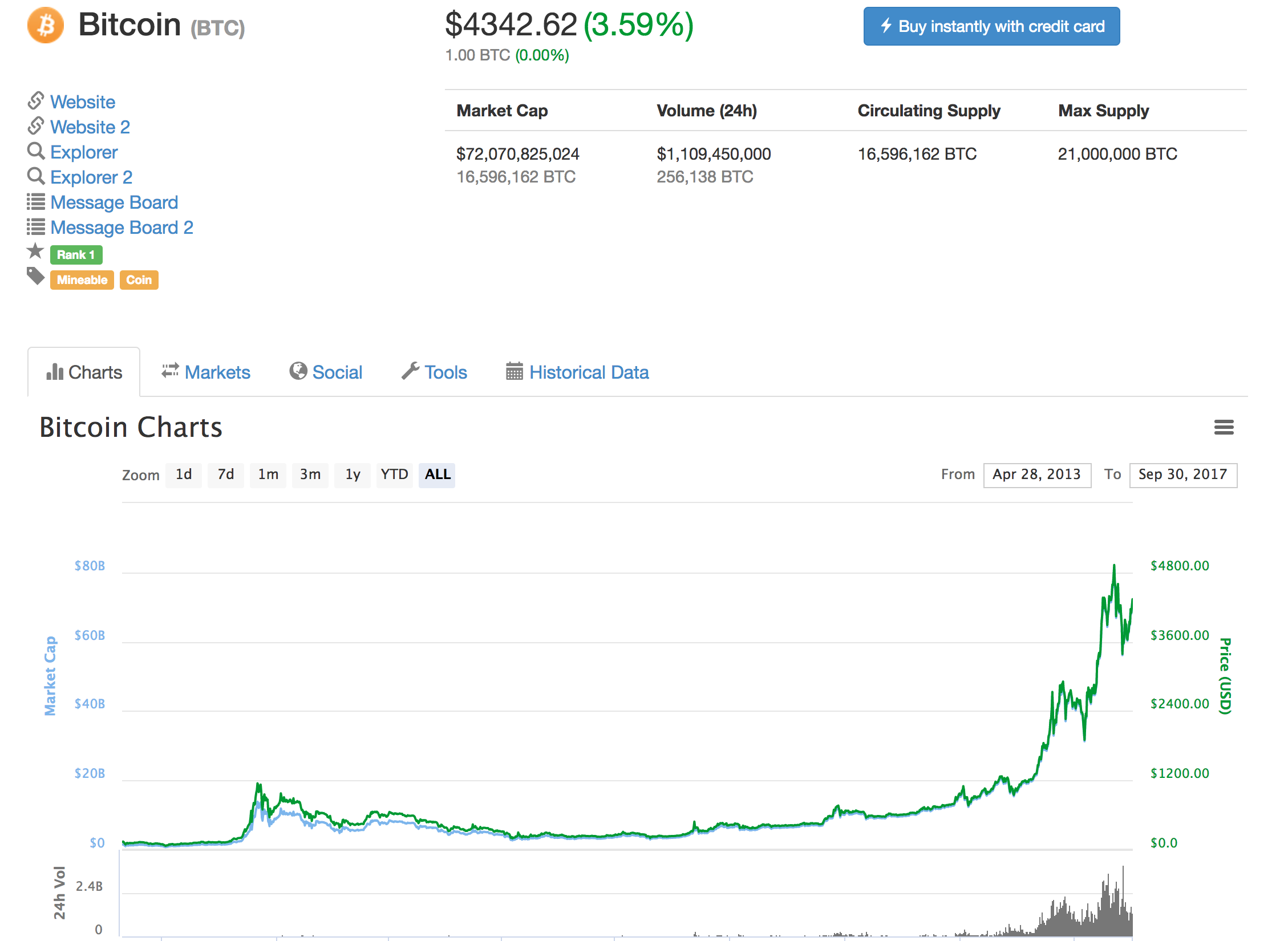Click the magnifier icon beside Explorer 2
This screenshot has width=1288, height=941.
pos(36,176)
